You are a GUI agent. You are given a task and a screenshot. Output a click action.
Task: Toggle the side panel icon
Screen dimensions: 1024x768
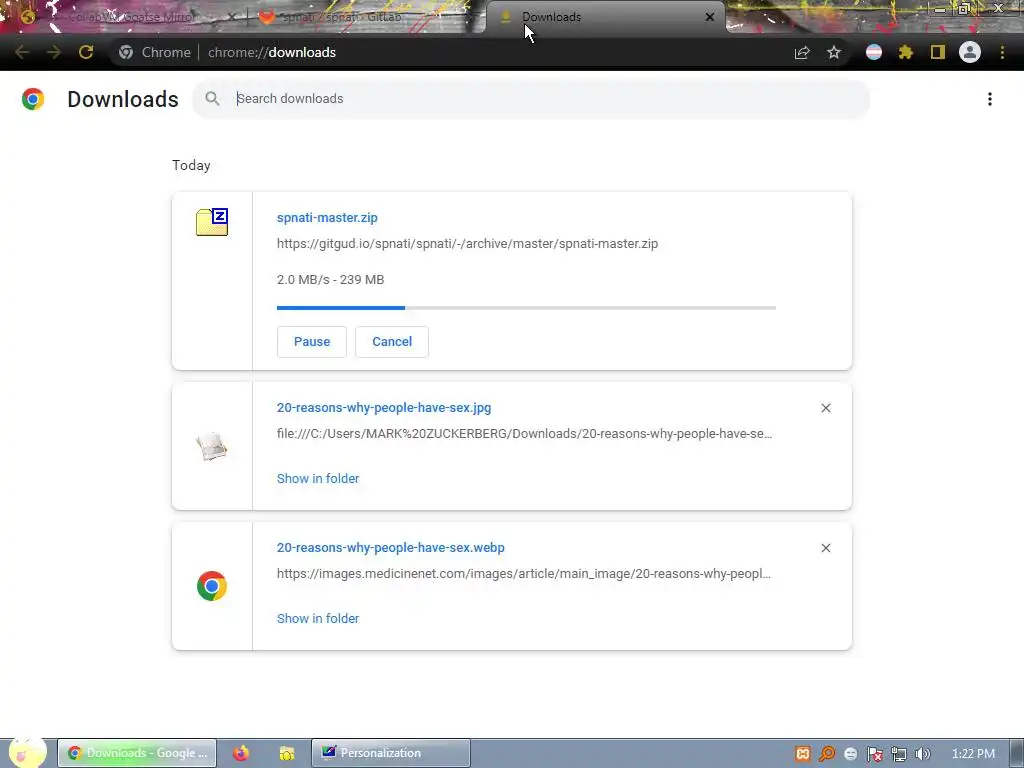coord(938,52)
